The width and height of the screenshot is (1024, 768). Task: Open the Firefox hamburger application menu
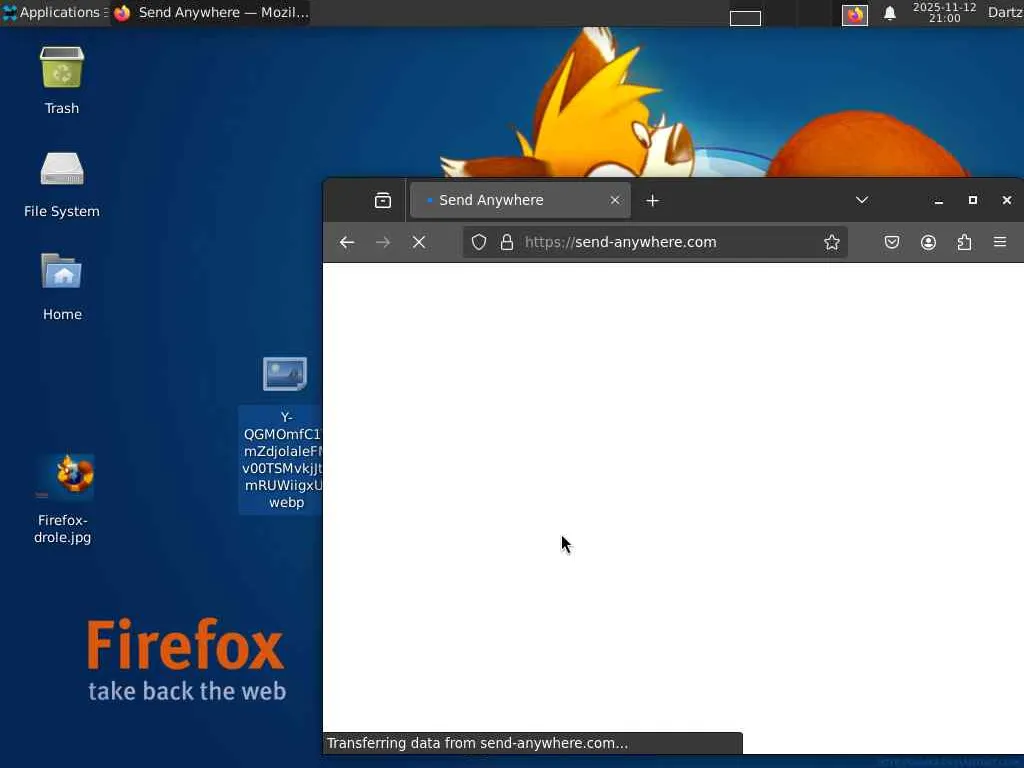[x=1000, y=242]
